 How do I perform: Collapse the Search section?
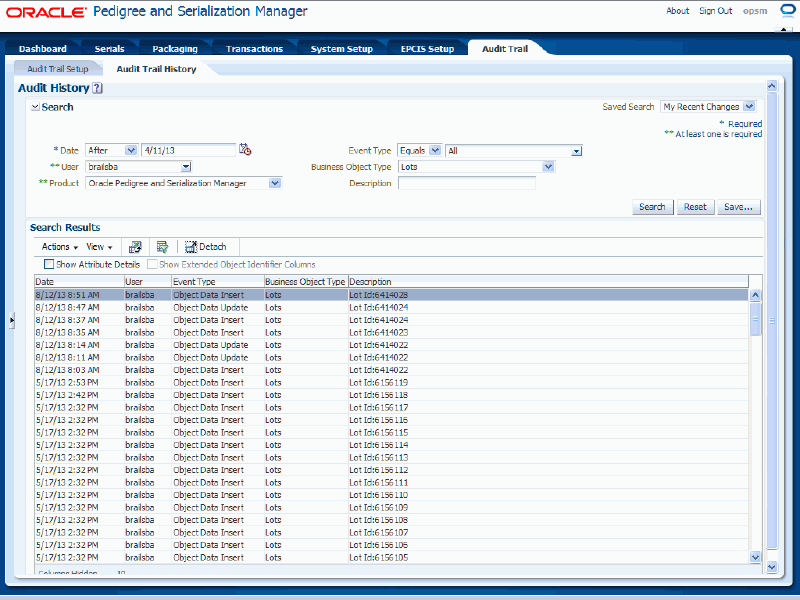(x=35, y=107)
